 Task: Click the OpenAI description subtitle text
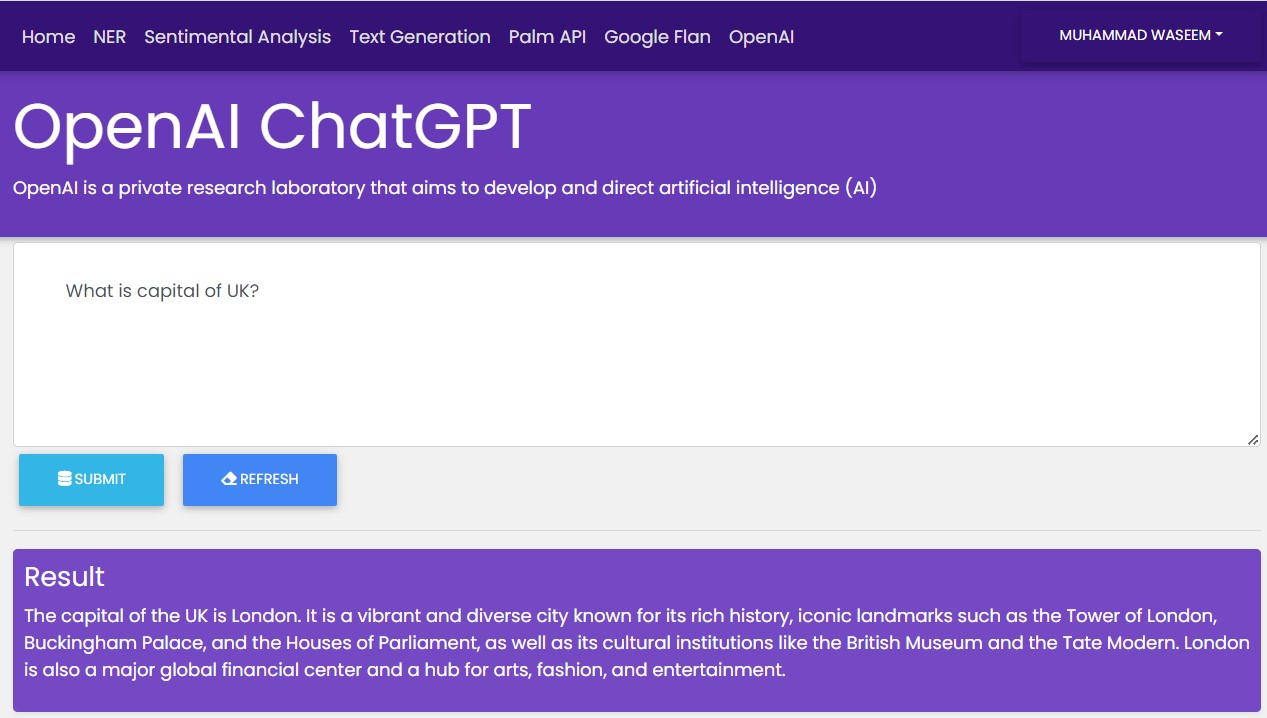(x=444, y=187)
